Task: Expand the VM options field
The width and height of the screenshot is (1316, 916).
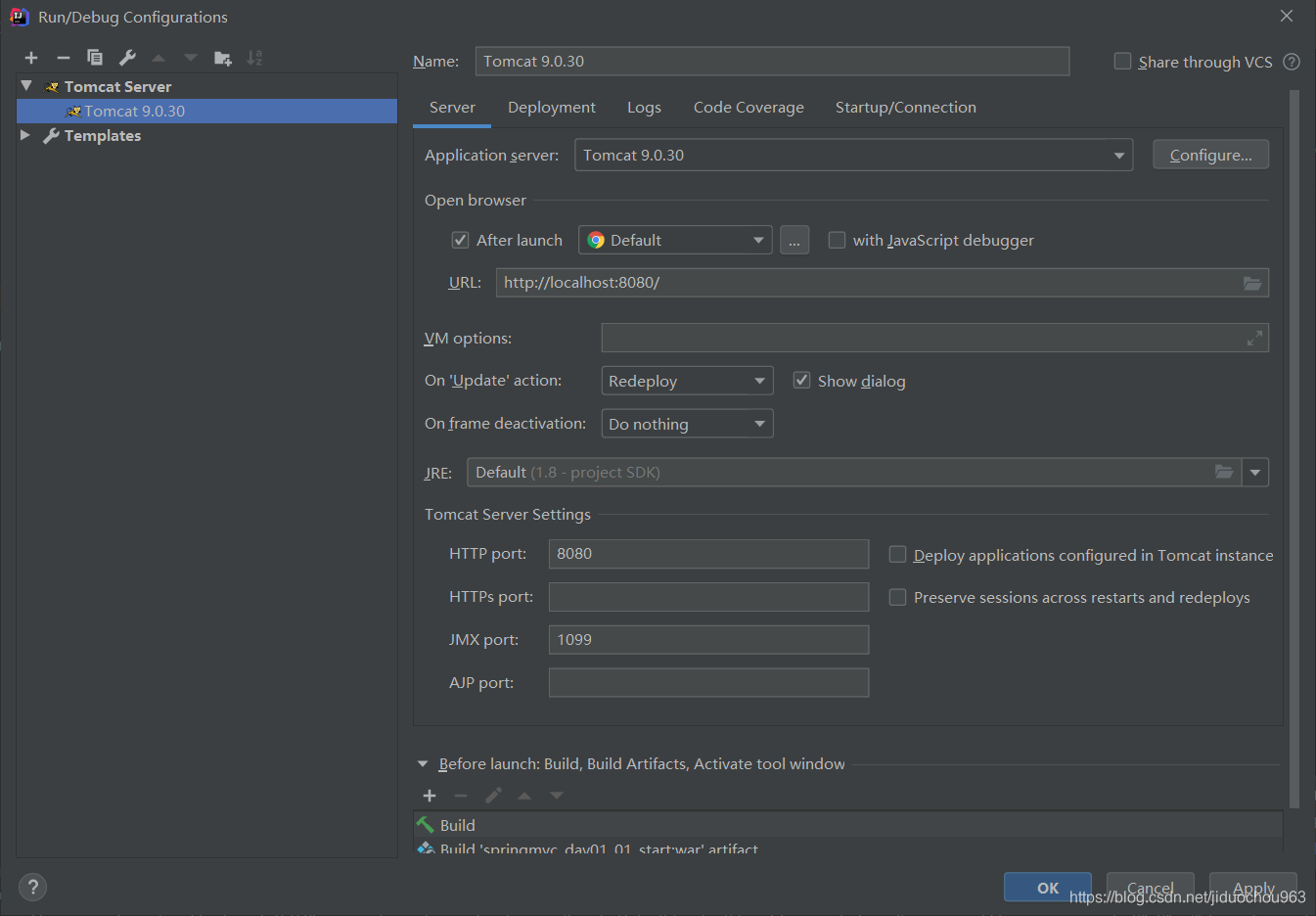Action: [1254, 339]
